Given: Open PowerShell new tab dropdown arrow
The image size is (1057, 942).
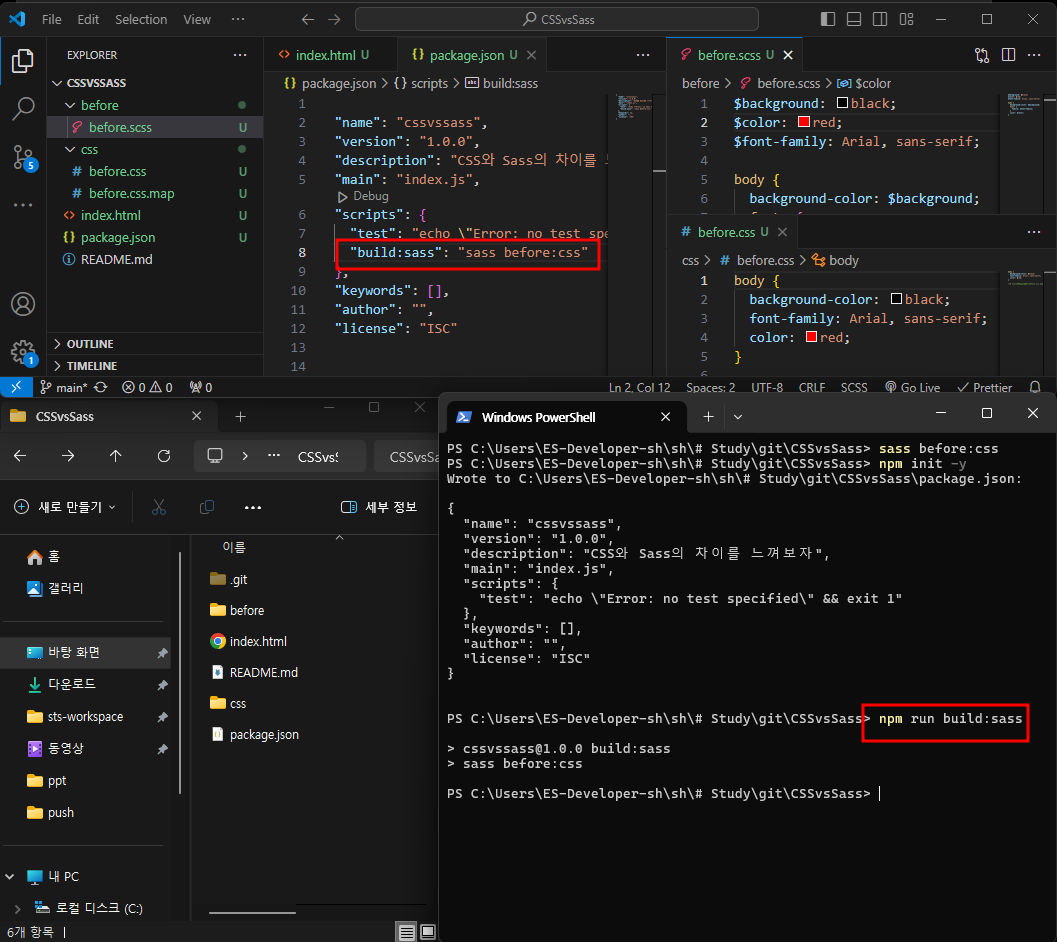Looking at the screenshot, I should (x=738, y=417).
